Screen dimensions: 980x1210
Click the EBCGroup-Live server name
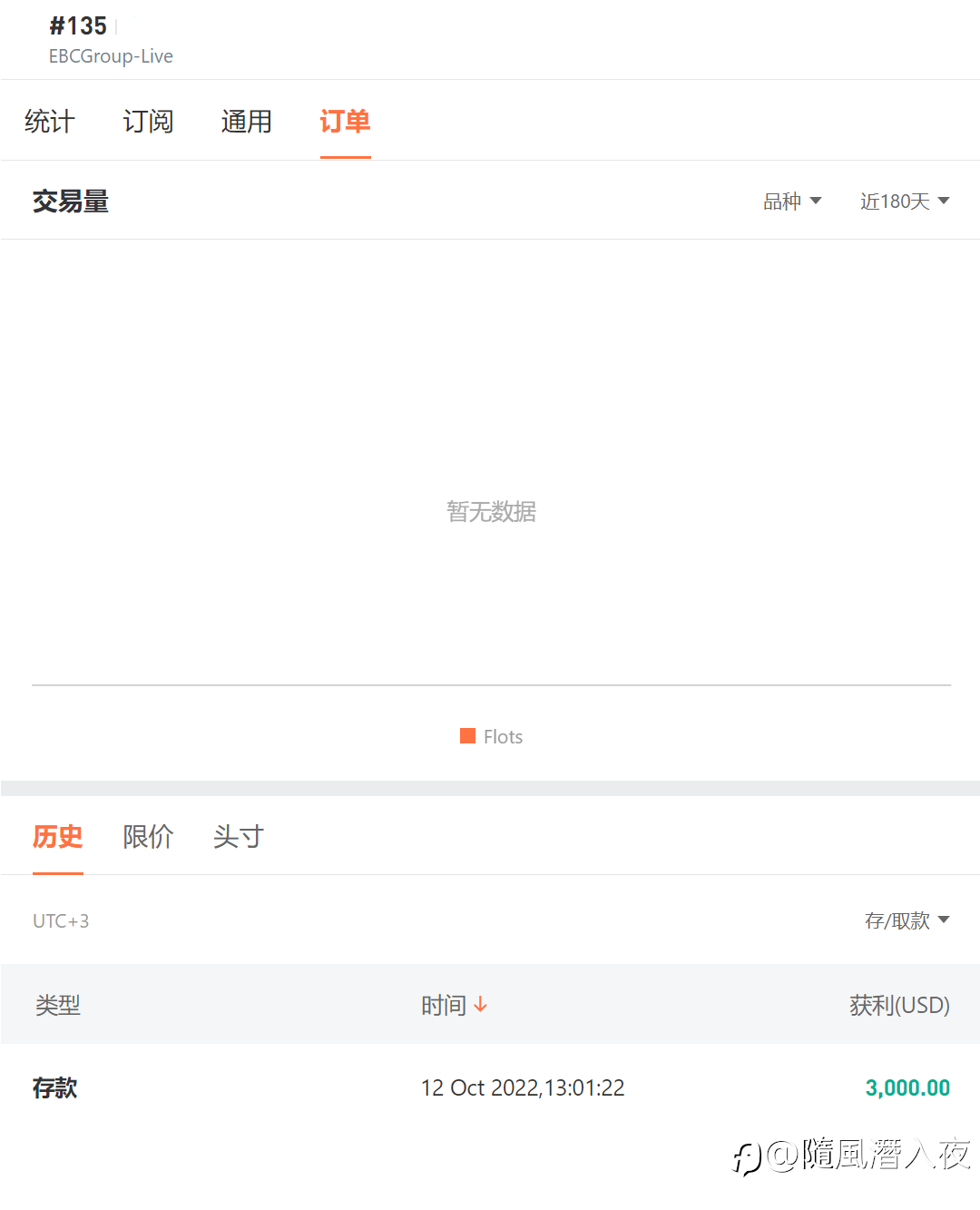[111, 56]
